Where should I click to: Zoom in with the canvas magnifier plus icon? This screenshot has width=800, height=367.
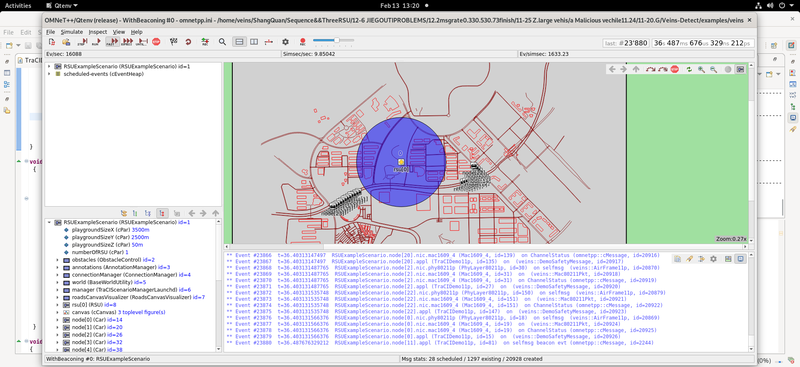[702, 69]
